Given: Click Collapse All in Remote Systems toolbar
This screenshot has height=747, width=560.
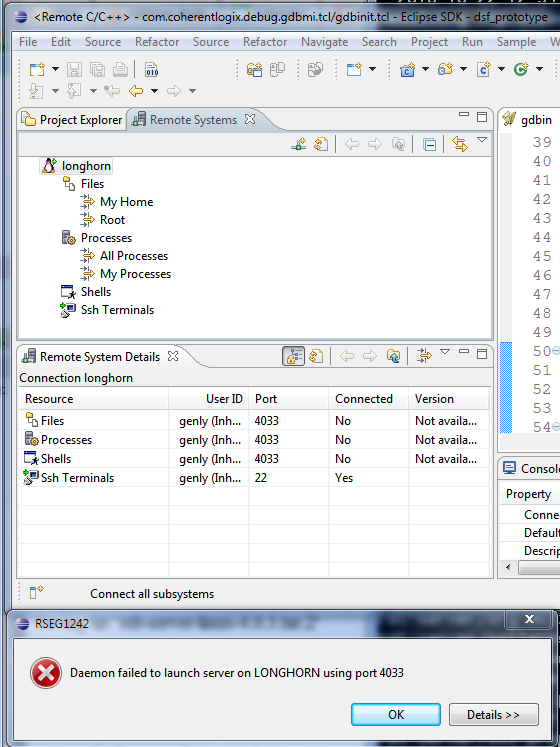Looking at the screenshot, I should pos(429,144).
